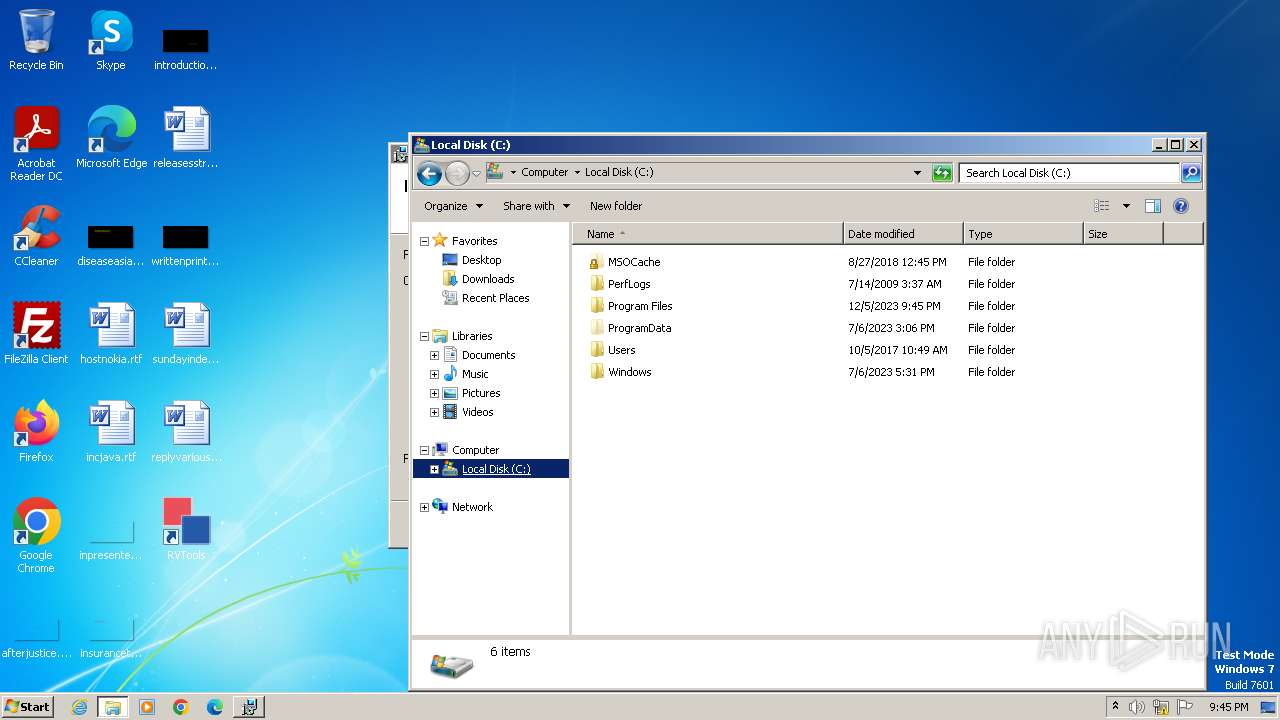Expand the Videos library node

pos(434,412)
